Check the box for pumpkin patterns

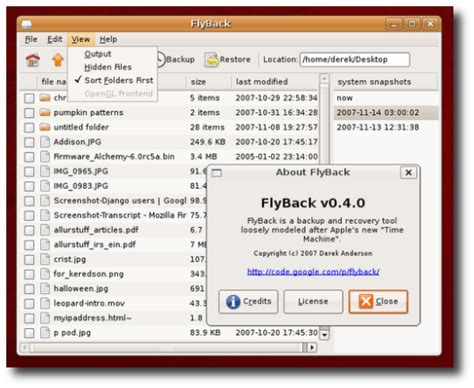pos(29,113)
